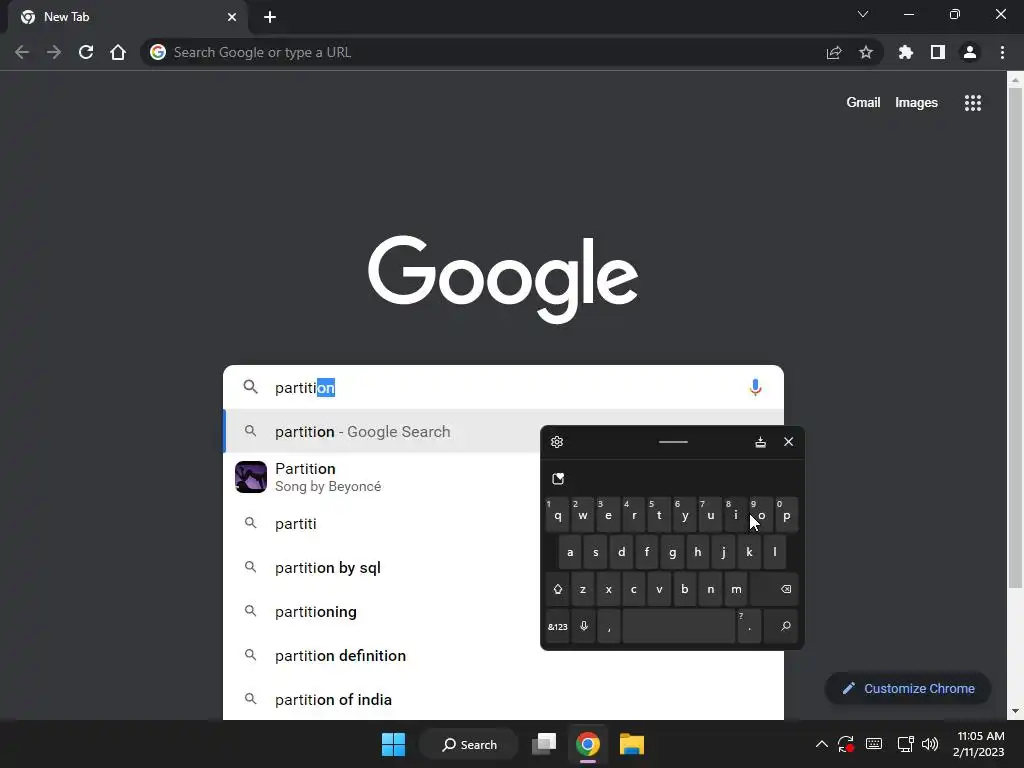Open the Google apps grid
The height and width of the screenshot is (768, 1024).
pos(973,103)
